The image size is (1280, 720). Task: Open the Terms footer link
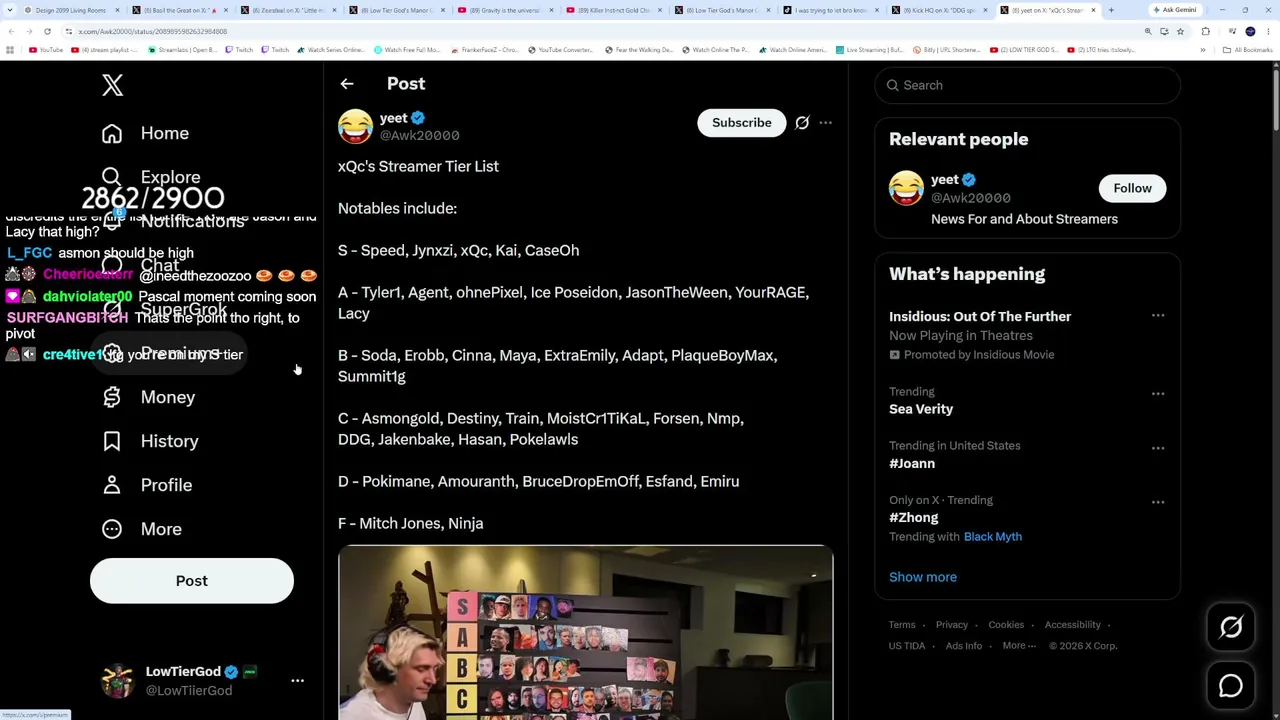(x=902, y=625)
